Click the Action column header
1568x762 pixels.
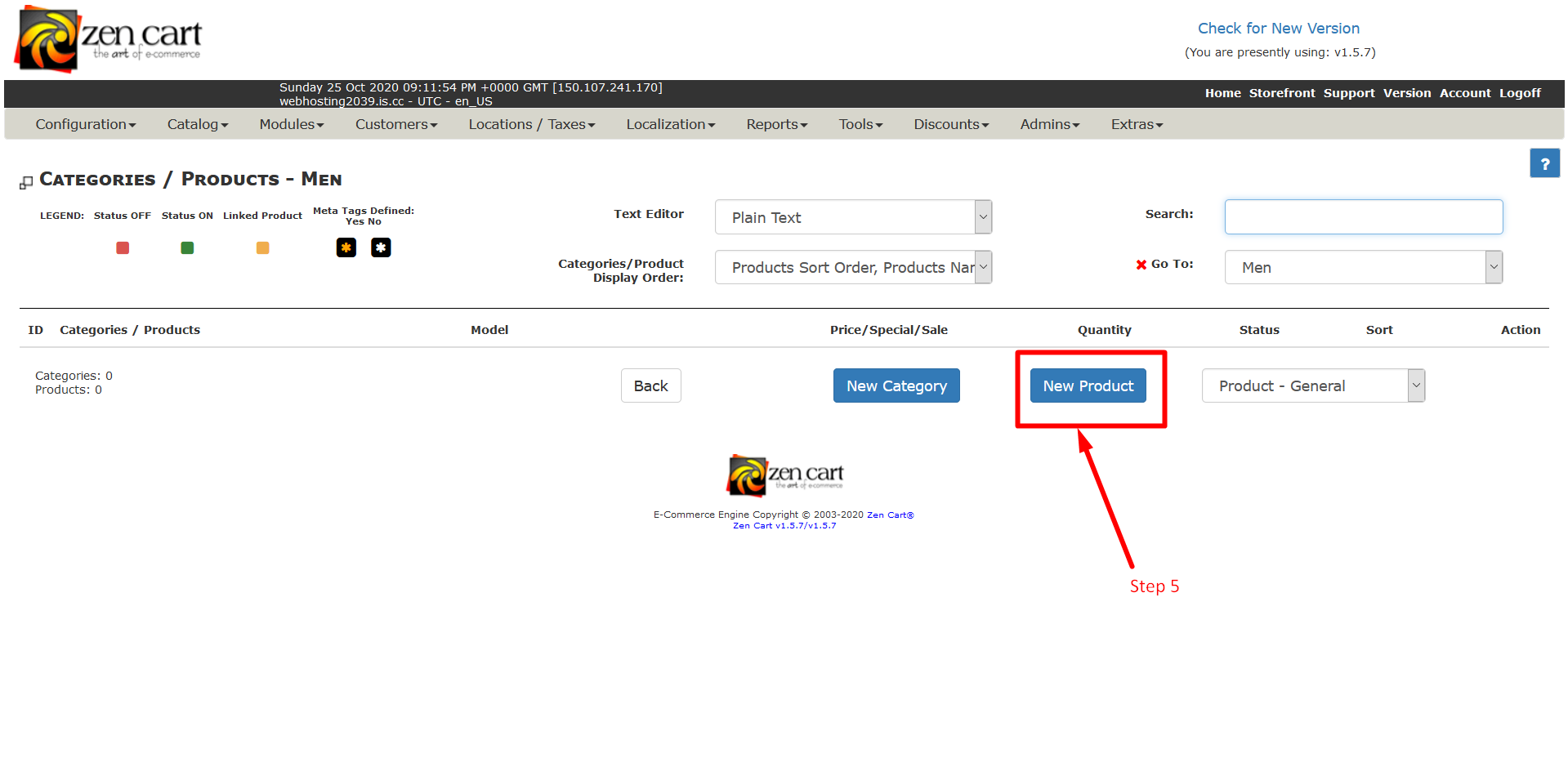pyautogui.click(x=1521, y=330)
